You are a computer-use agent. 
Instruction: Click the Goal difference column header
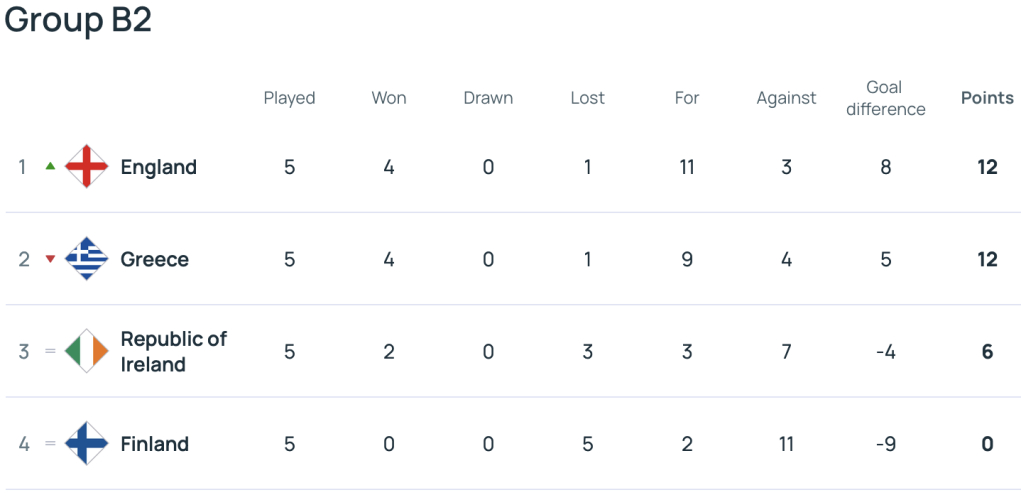tap(885, 98)
